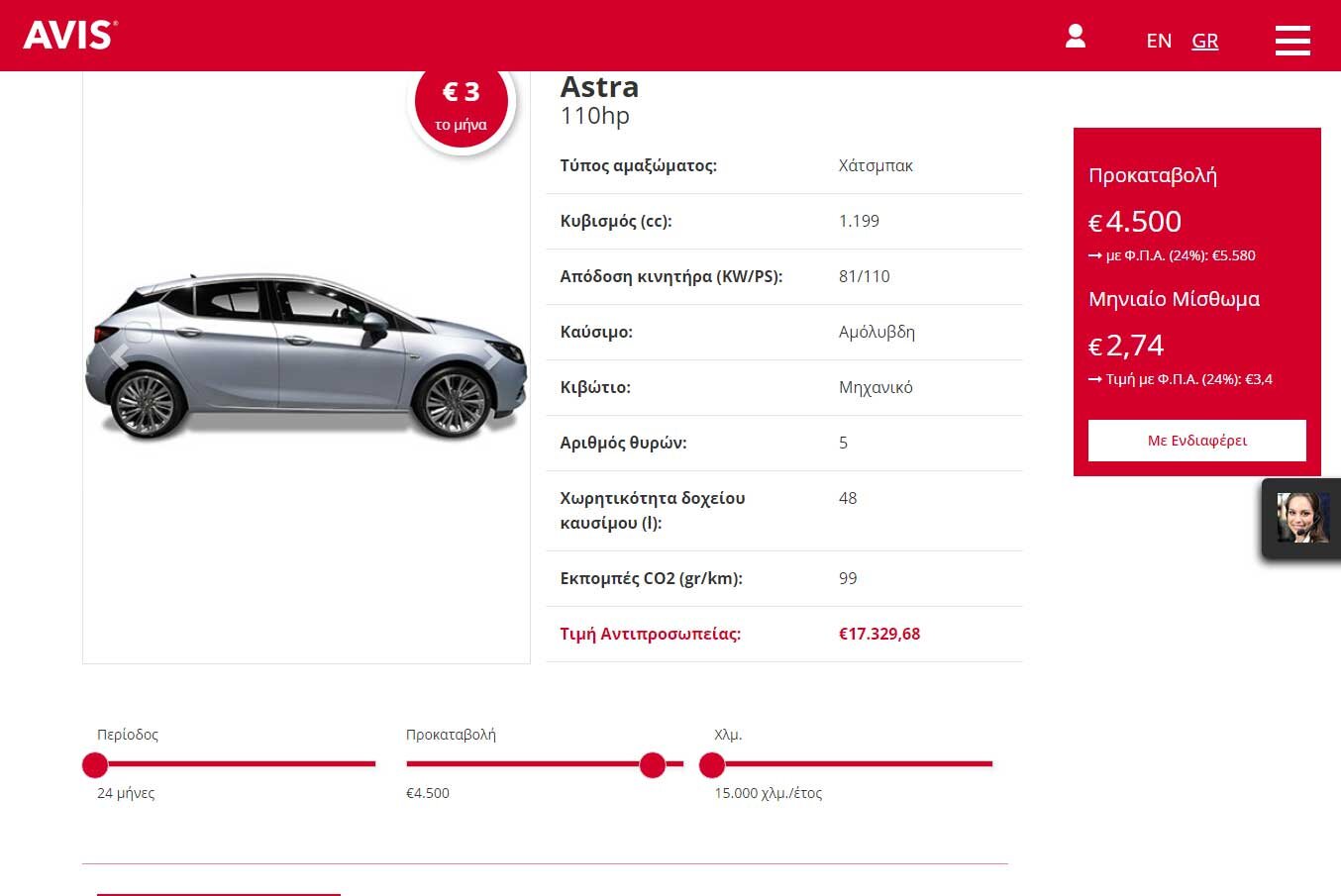Click the Αμόλυβδη fuel value
1341x896 pixels.
pos(877,332)
